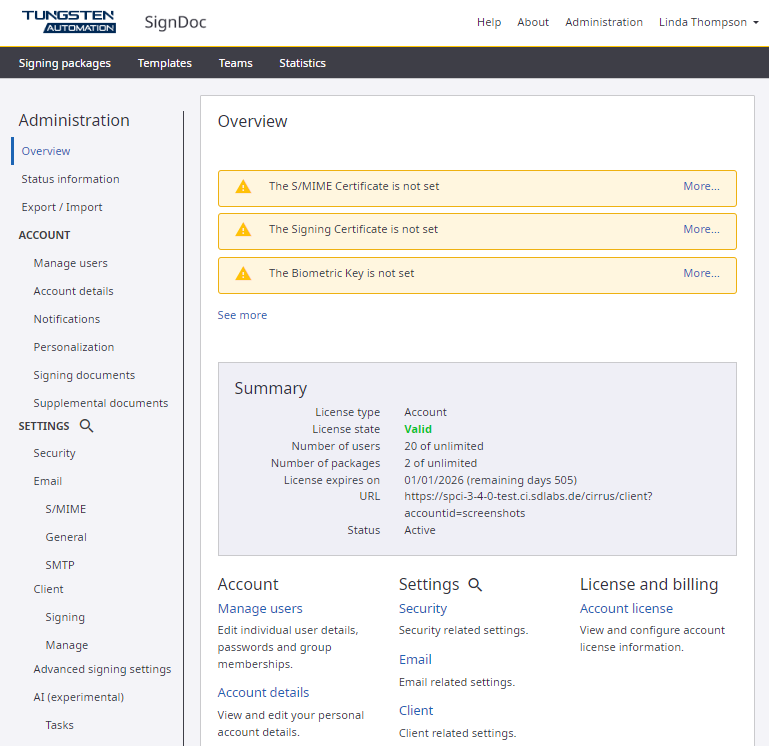
Task: Select AI (experimental) in the sidebar
Action: pyautogui.click(x=78, y=697)
